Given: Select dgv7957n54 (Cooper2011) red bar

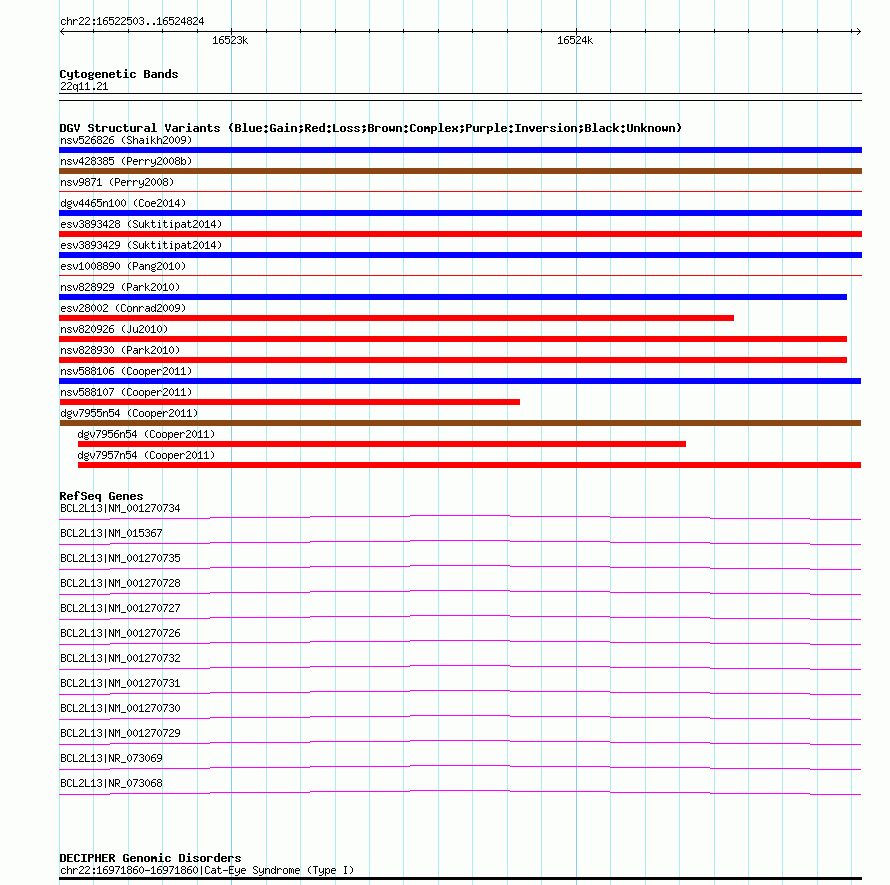Looking at the screenshot, I should [x=469, y=465].
